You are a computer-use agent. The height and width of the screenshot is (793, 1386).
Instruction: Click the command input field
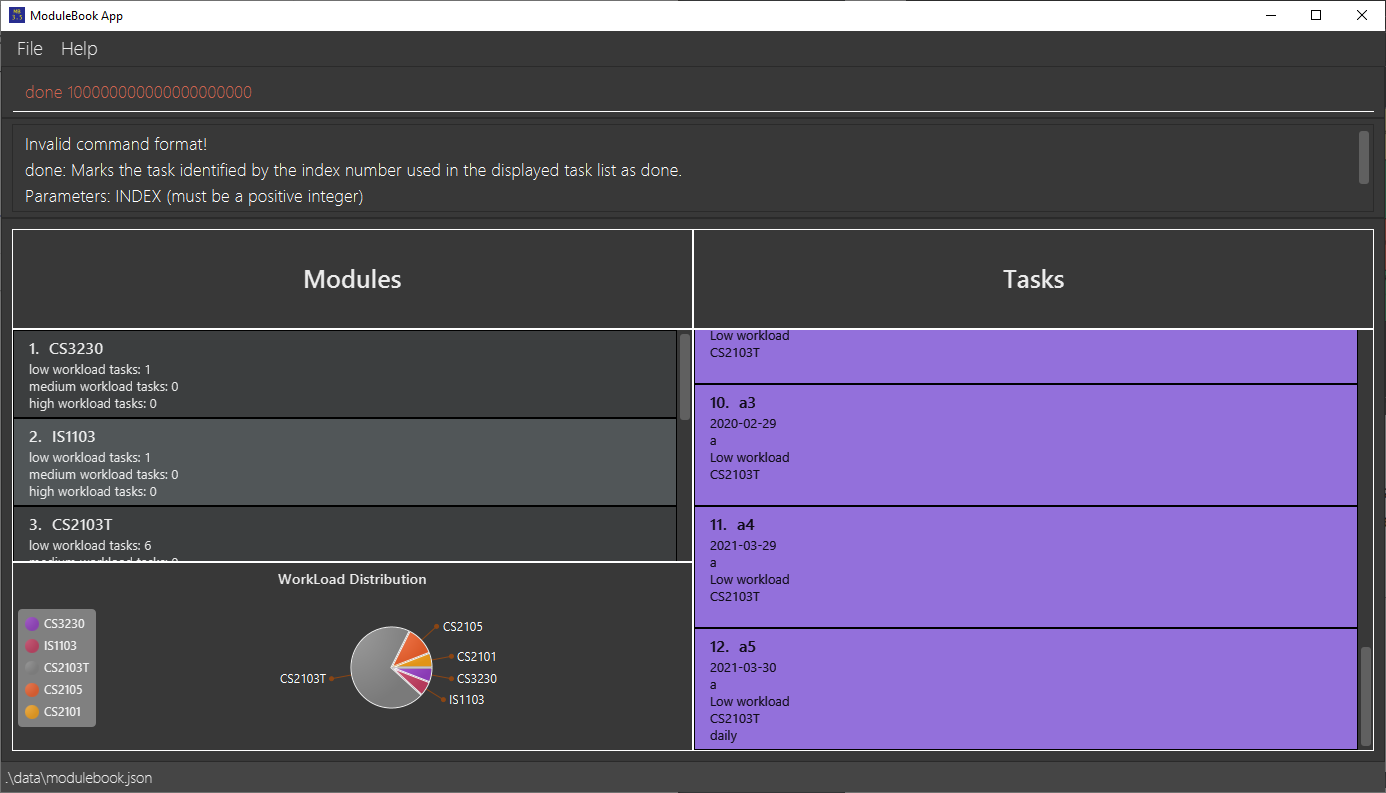tap(693, 92)
